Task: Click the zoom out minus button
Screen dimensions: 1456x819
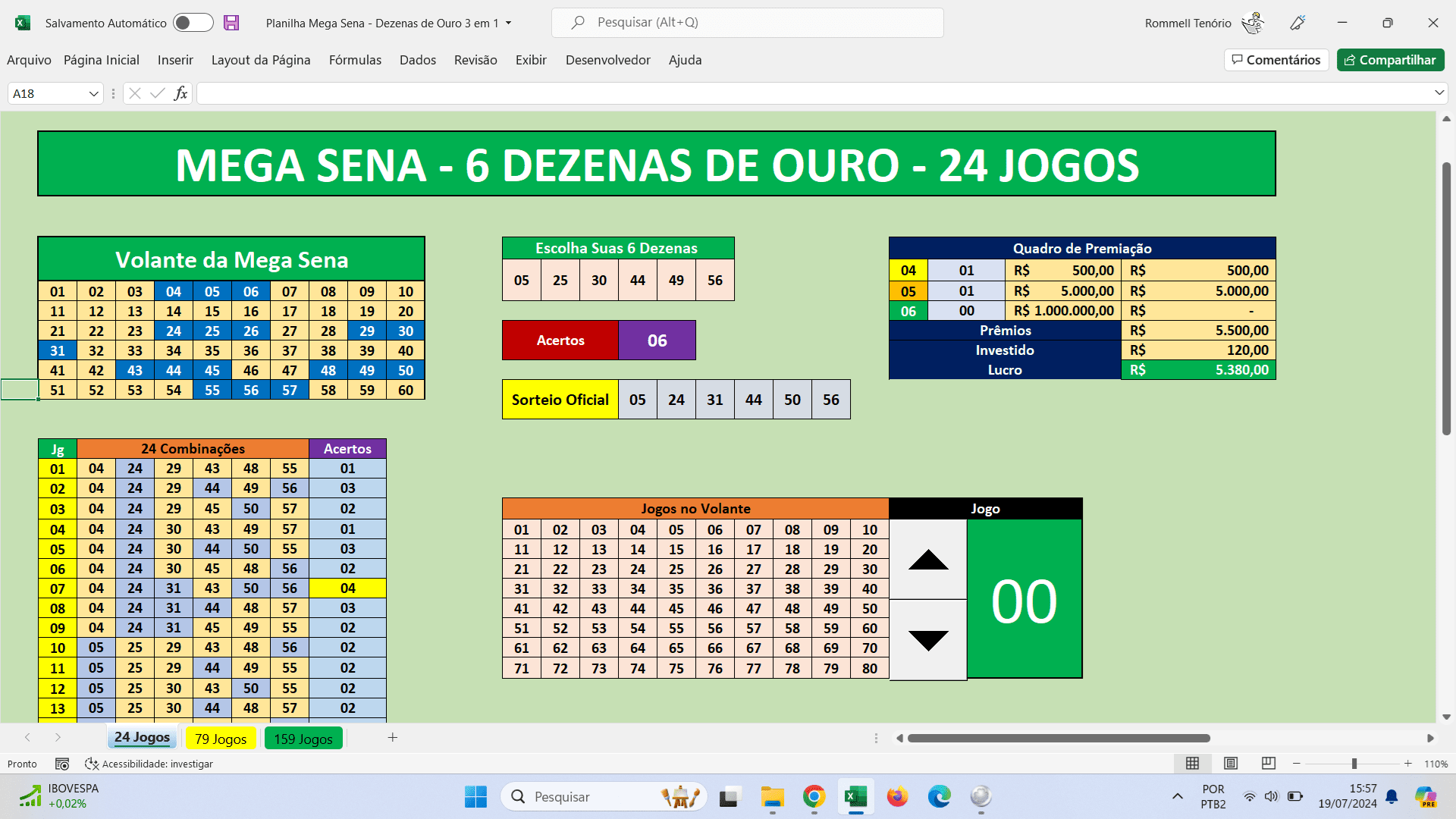Action: (x=1297, y=764)
